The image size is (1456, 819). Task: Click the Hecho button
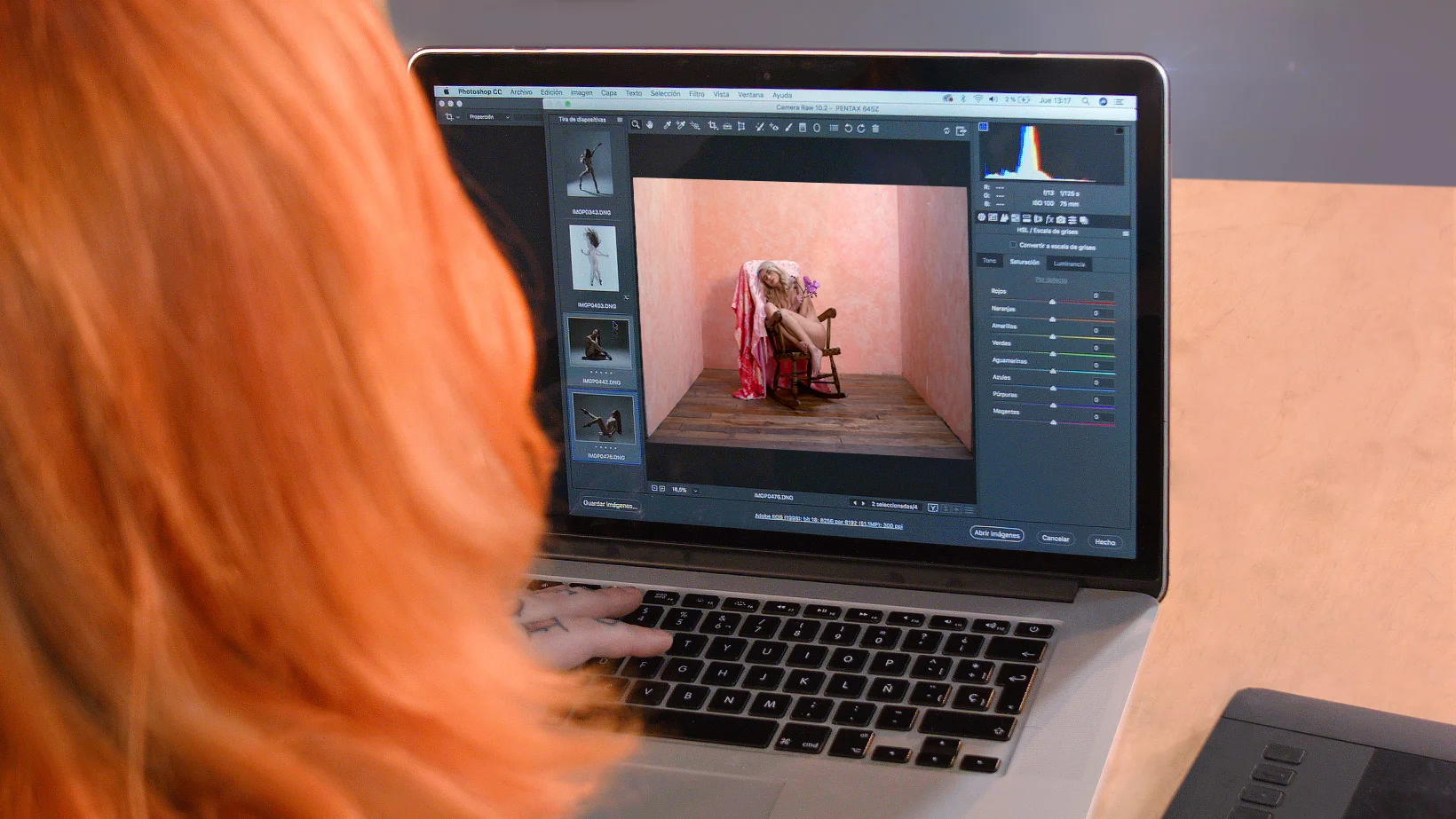[x=1105, y=542]
